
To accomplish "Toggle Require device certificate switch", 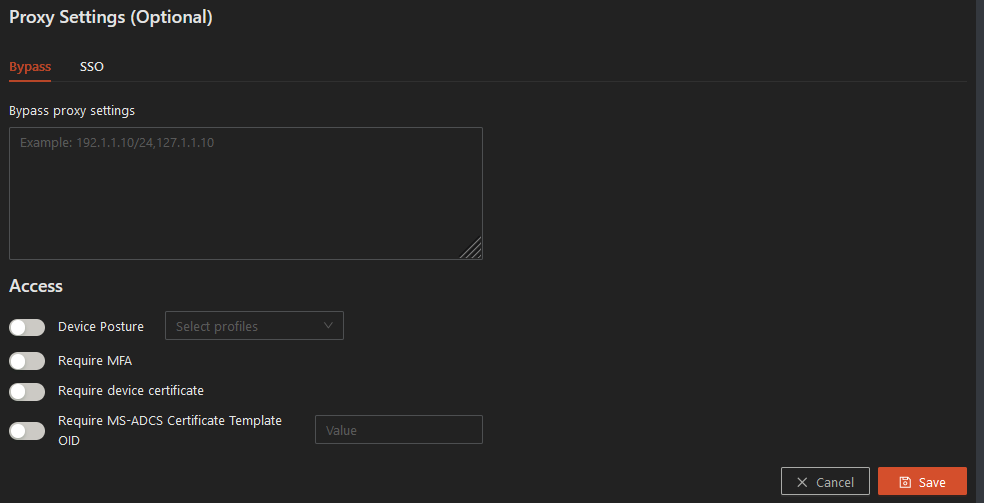I will click(x=27, y=391).
